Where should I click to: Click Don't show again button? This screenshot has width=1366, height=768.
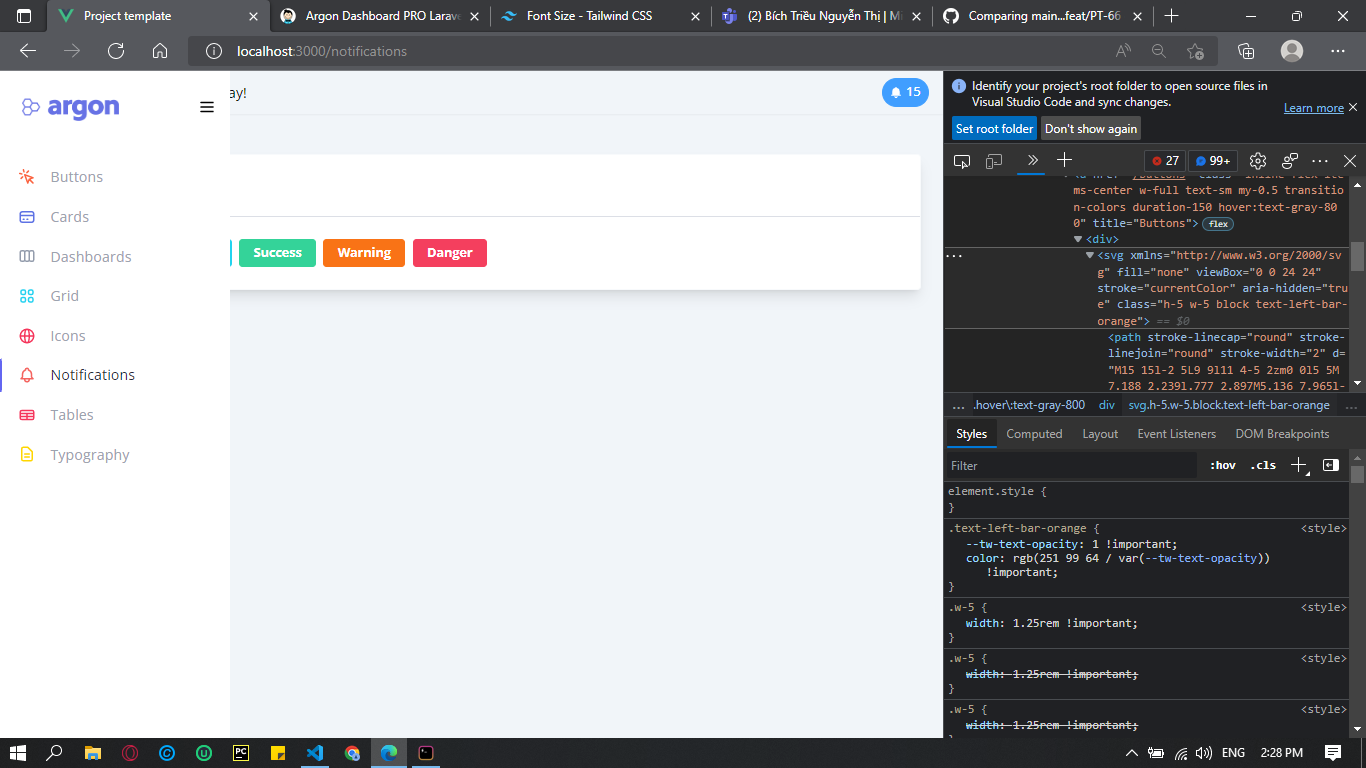1091,128
